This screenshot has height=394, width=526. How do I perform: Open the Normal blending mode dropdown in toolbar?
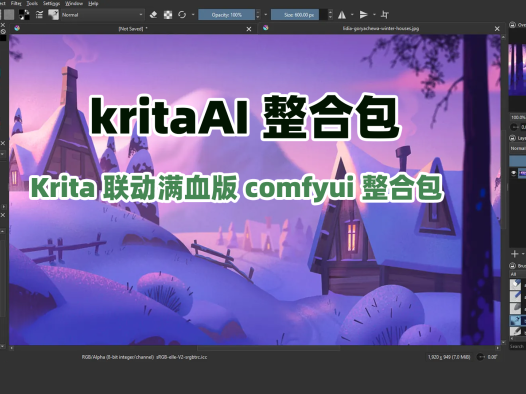point(102,15)
